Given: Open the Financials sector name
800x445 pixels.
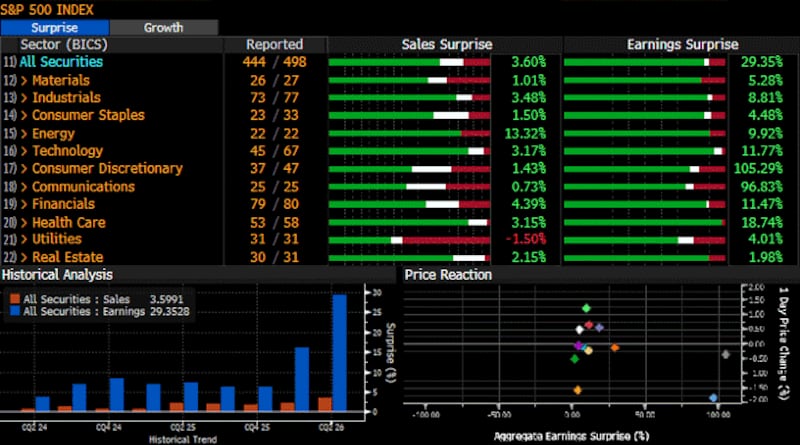Looking at the screenshot, I should click(x=63, y=204).
